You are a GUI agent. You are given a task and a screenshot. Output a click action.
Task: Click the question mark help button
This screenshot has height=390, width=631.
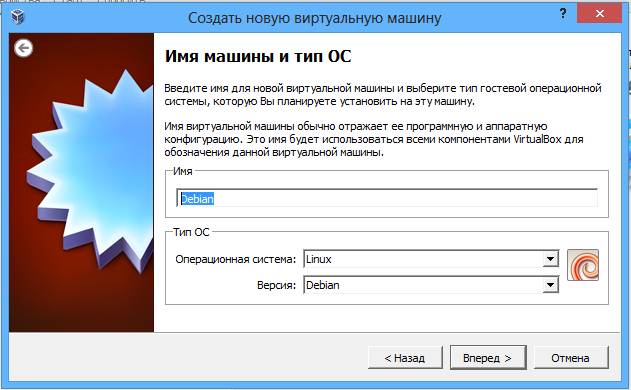pyautogui.click(x=563, y=14)
